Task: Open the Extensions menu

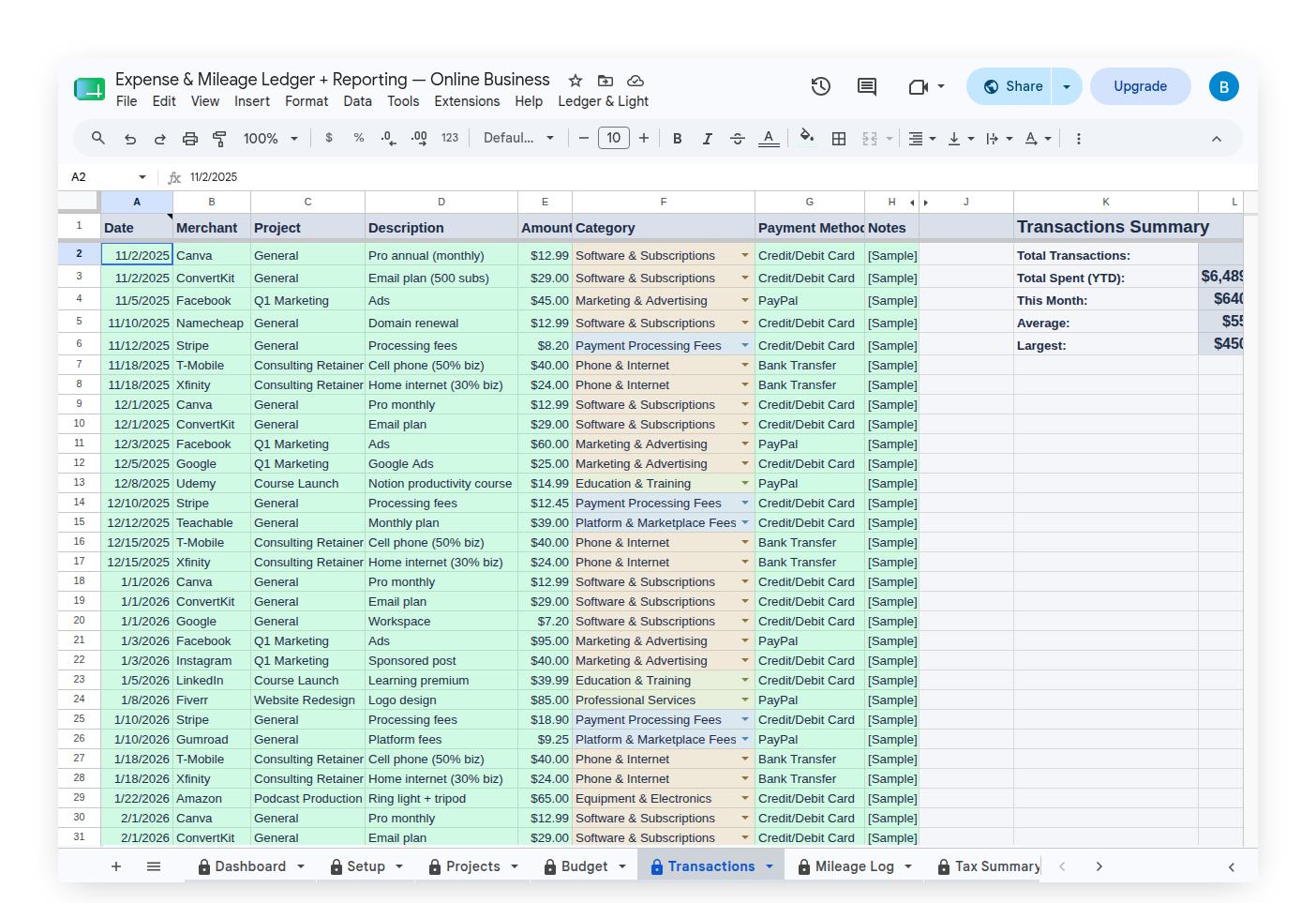Action: (x=467, y=101)
